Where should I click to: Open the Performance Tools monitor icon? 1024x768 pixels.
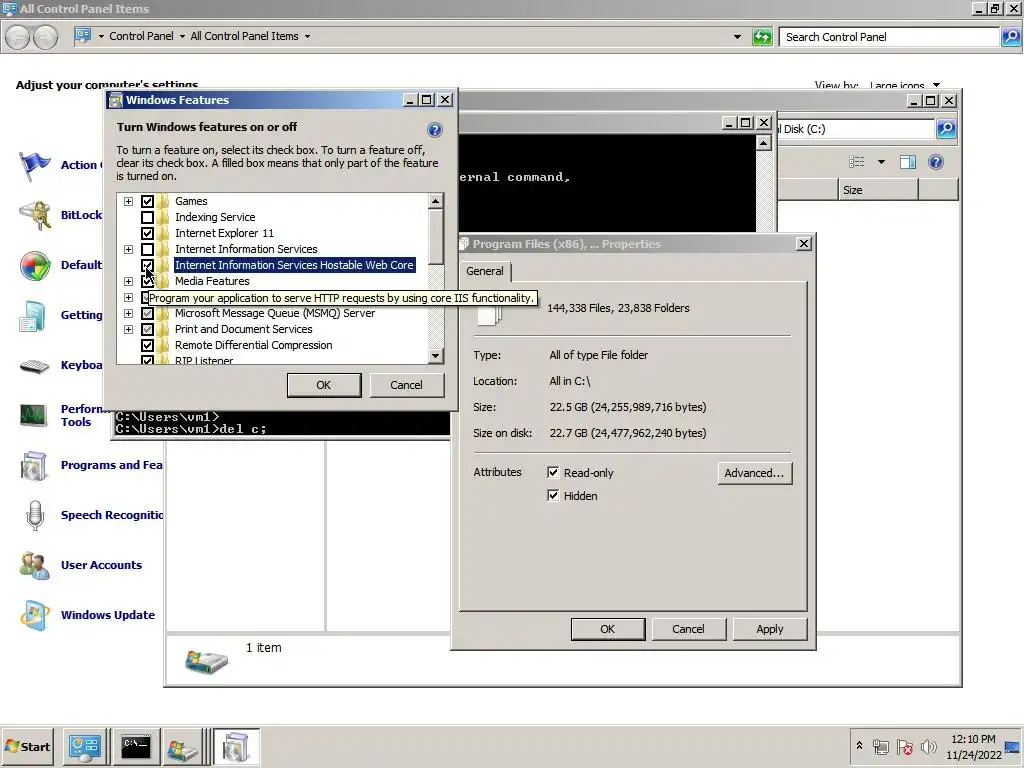coord(33,415)
